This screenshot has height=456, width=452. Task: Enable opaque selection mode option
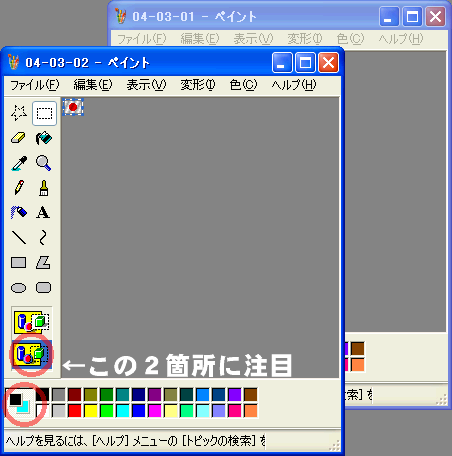coord(32,322)
